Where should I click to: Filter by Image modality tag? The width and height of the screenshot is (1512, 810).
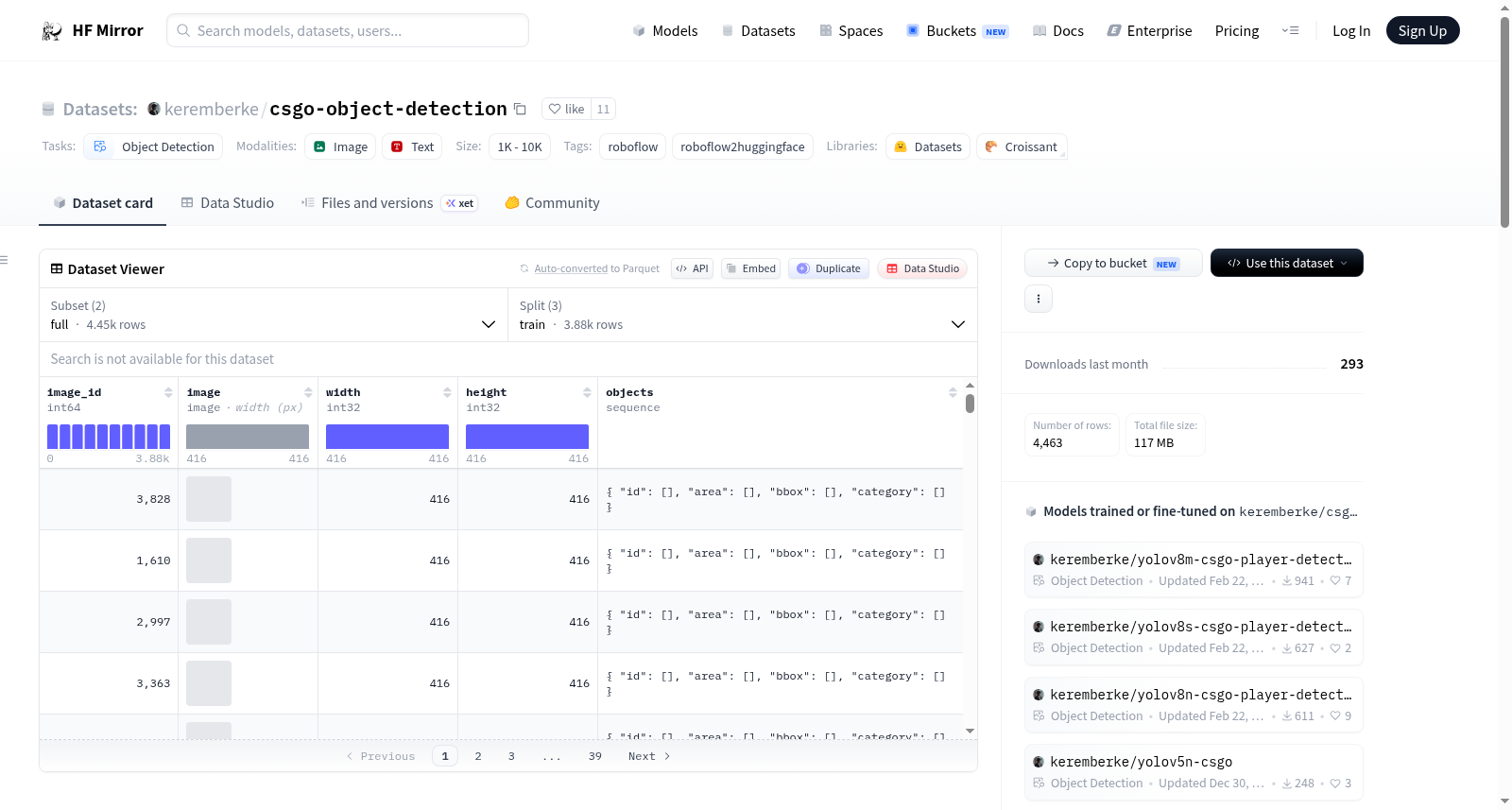coord(340,146)
